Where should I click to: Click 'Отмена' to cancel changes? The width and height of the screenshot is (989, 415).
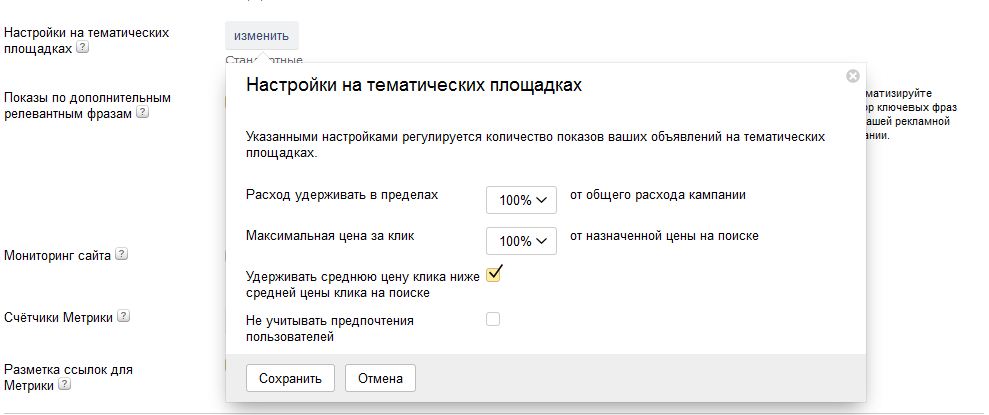pos(380,379)
